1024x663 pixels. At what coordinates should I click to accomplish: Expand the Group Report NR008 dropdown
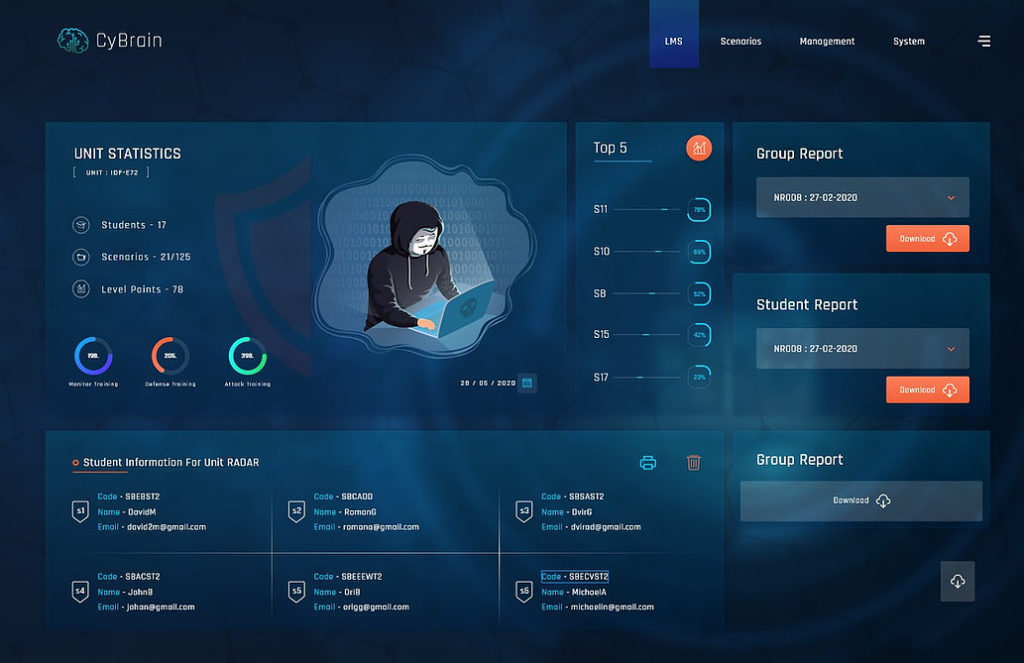[861, 197]
